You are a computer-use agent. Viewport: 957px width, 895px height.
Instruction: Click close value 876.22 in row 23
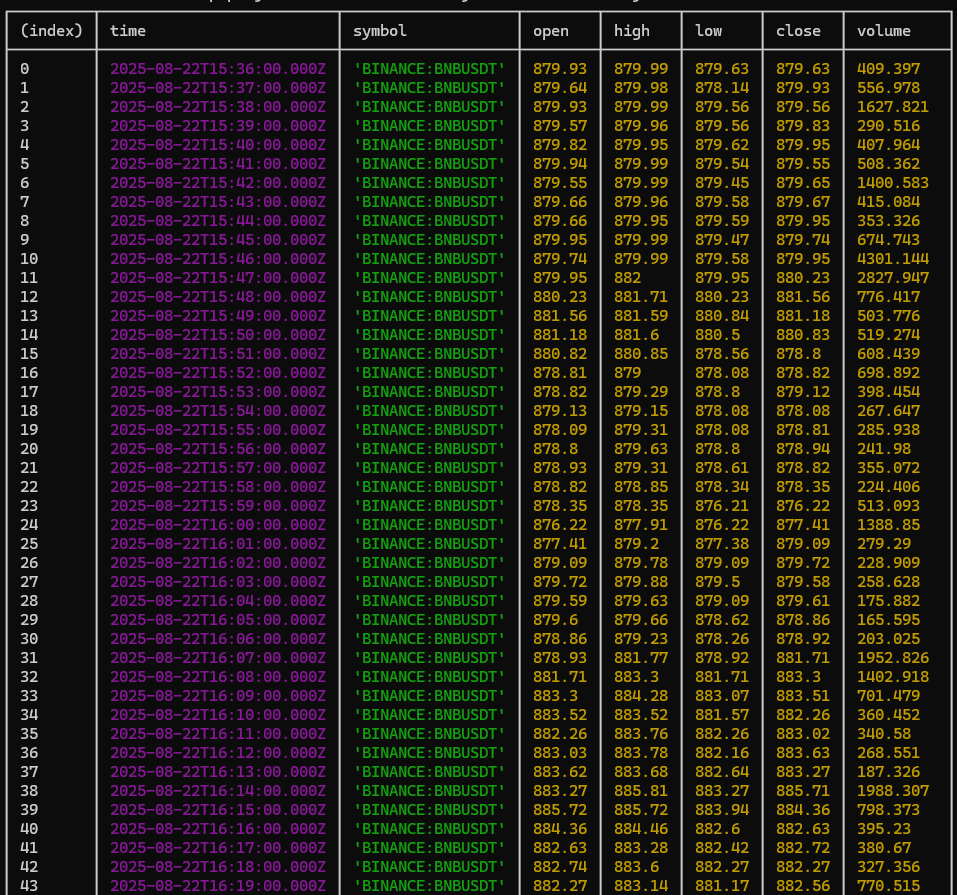[803, 506]
